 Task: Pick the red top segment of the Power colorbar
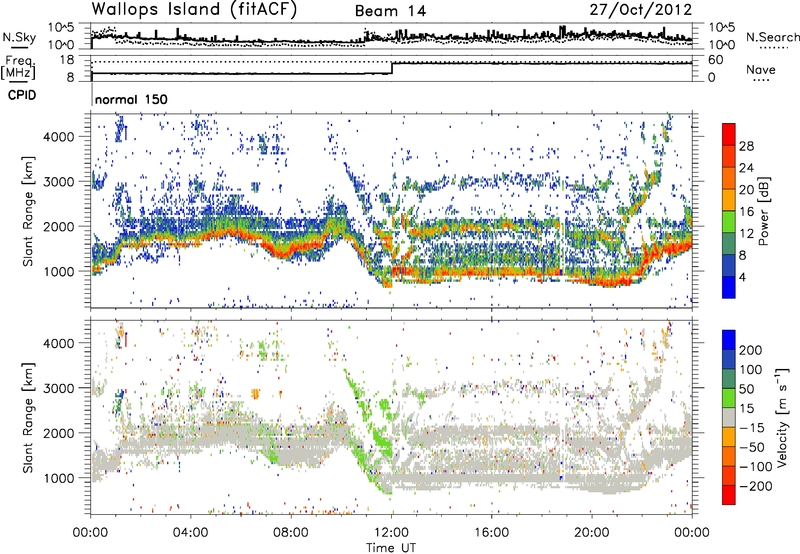(x=729, y=134)
